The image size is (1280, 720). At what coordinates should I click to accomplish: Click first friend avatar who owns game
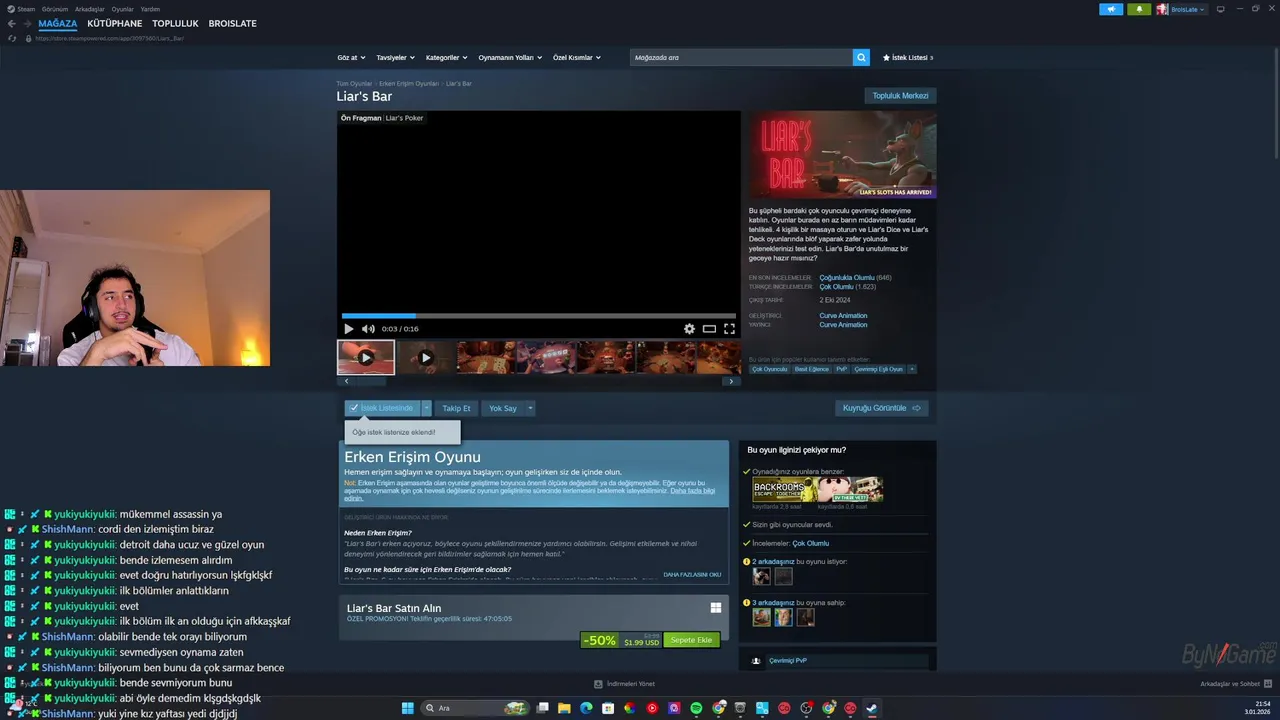pyautogui.click(x=762, y=617)
